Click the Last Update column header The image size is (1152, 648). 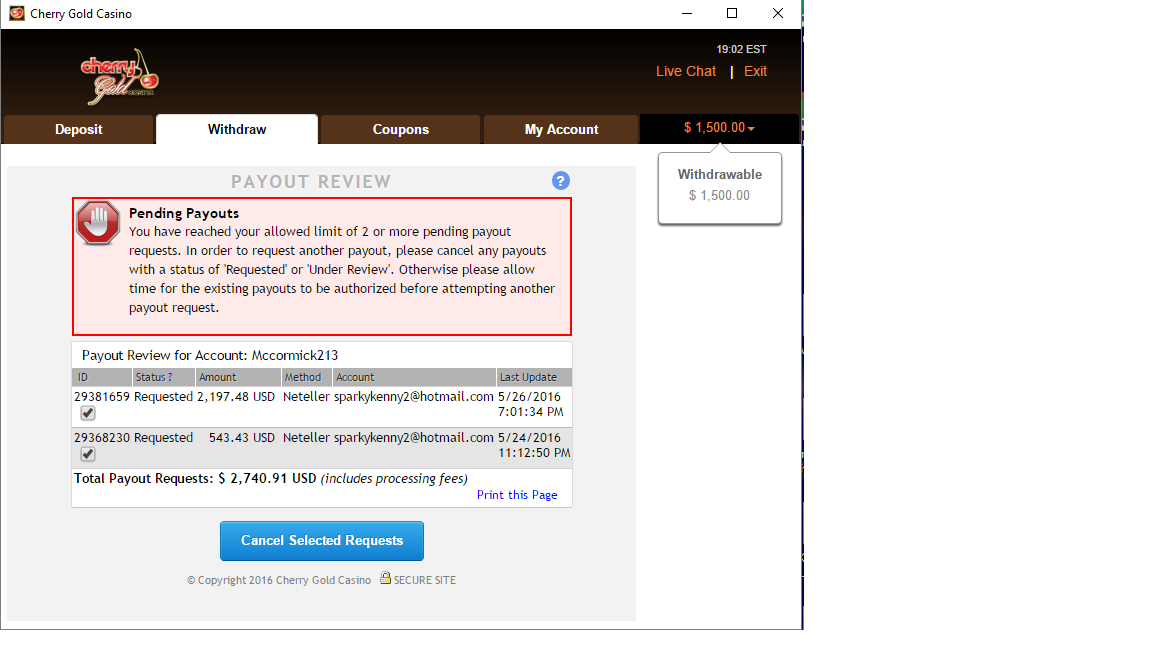point(533,377)
